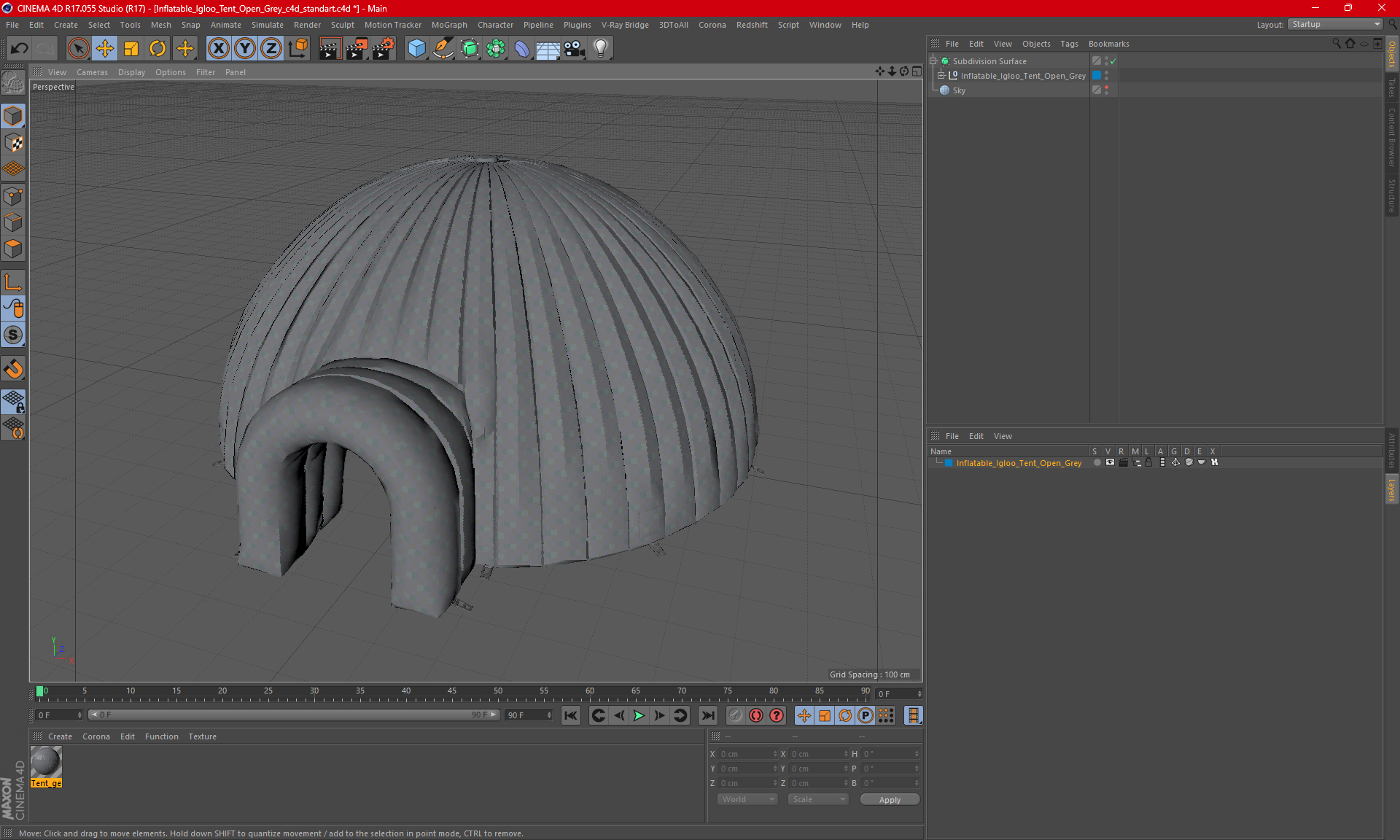Select Edges mode cube icon
This screenshot has height=840, width=1400.
(x=13, y=222)
